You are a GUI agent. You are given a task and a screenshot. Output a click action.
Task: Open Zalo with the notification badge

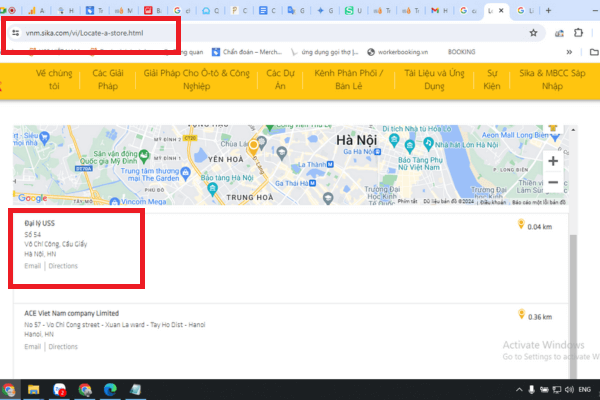point(59,390)
